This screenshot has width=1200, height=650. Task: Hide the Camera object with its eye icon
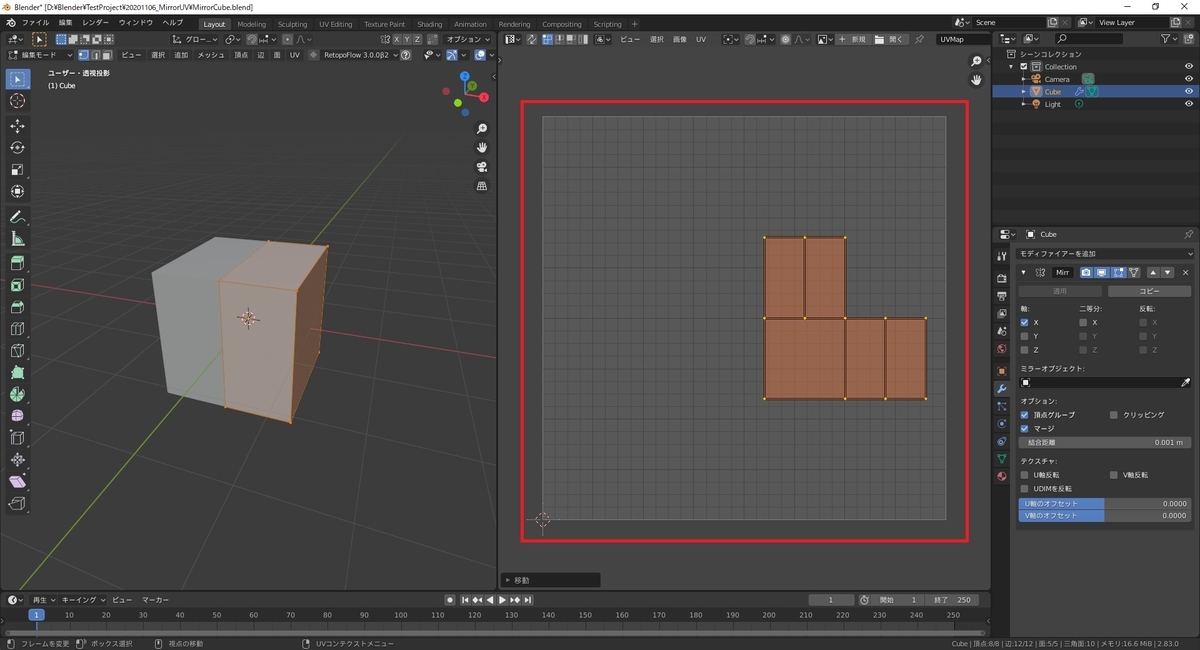[x=1189, y=79]
